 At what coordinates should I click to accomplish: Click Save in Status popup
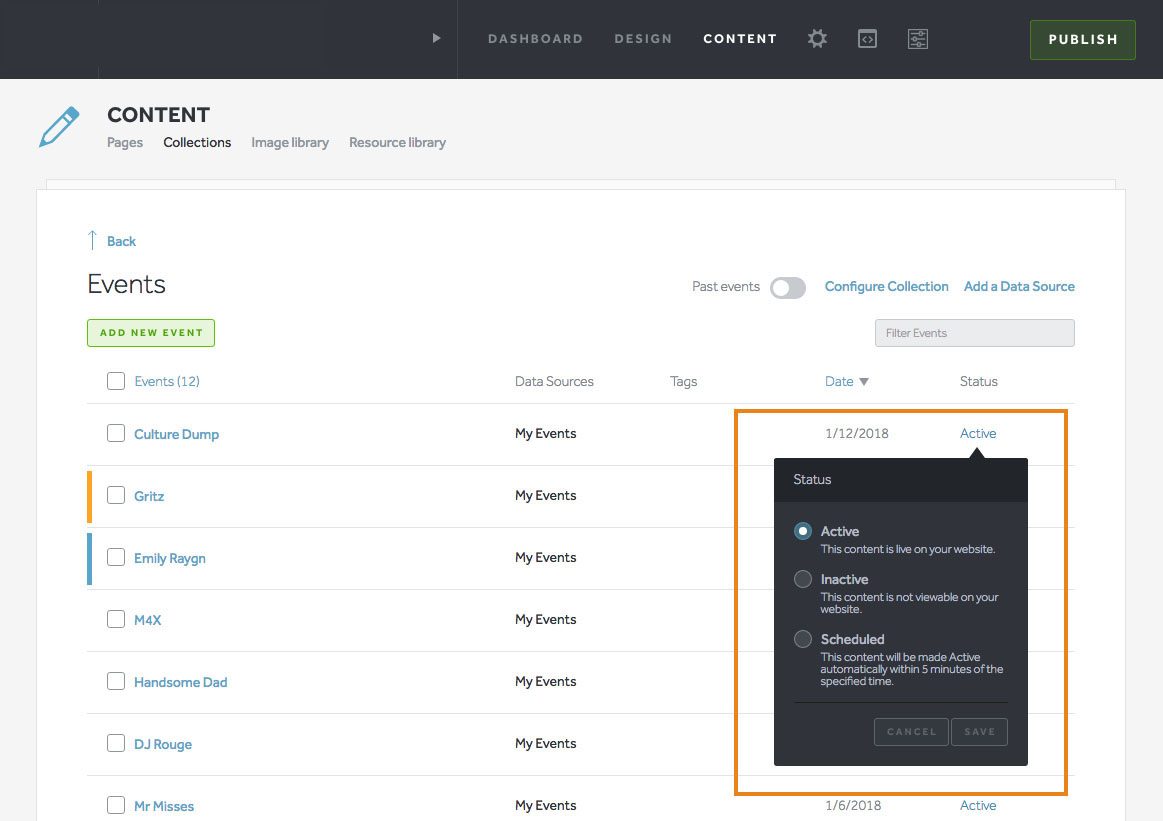979,732
